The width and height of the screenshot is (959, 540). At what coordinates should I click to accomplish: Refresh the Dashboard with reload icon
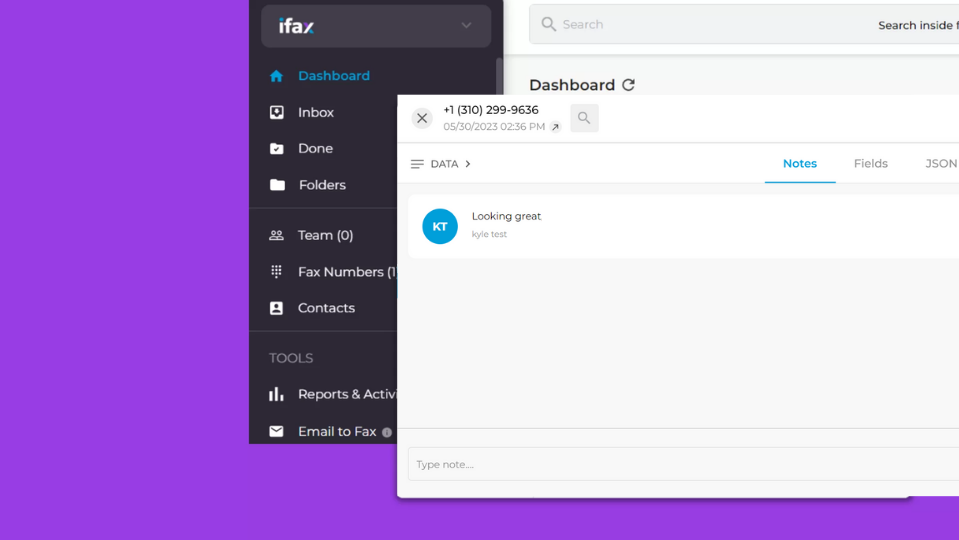(x=628, y=85)
